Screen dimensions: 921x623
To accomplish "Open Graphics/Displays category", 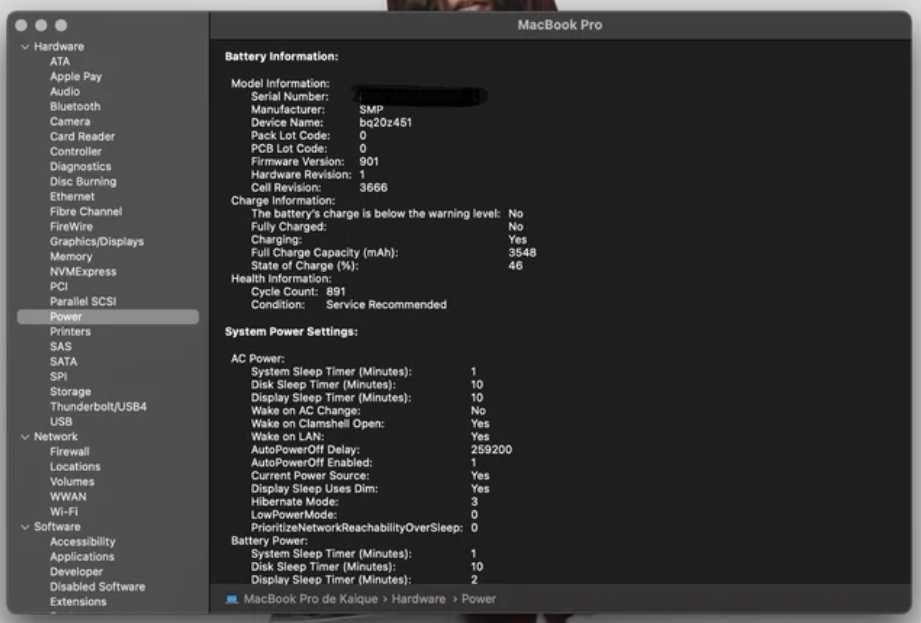I will 97,241.
